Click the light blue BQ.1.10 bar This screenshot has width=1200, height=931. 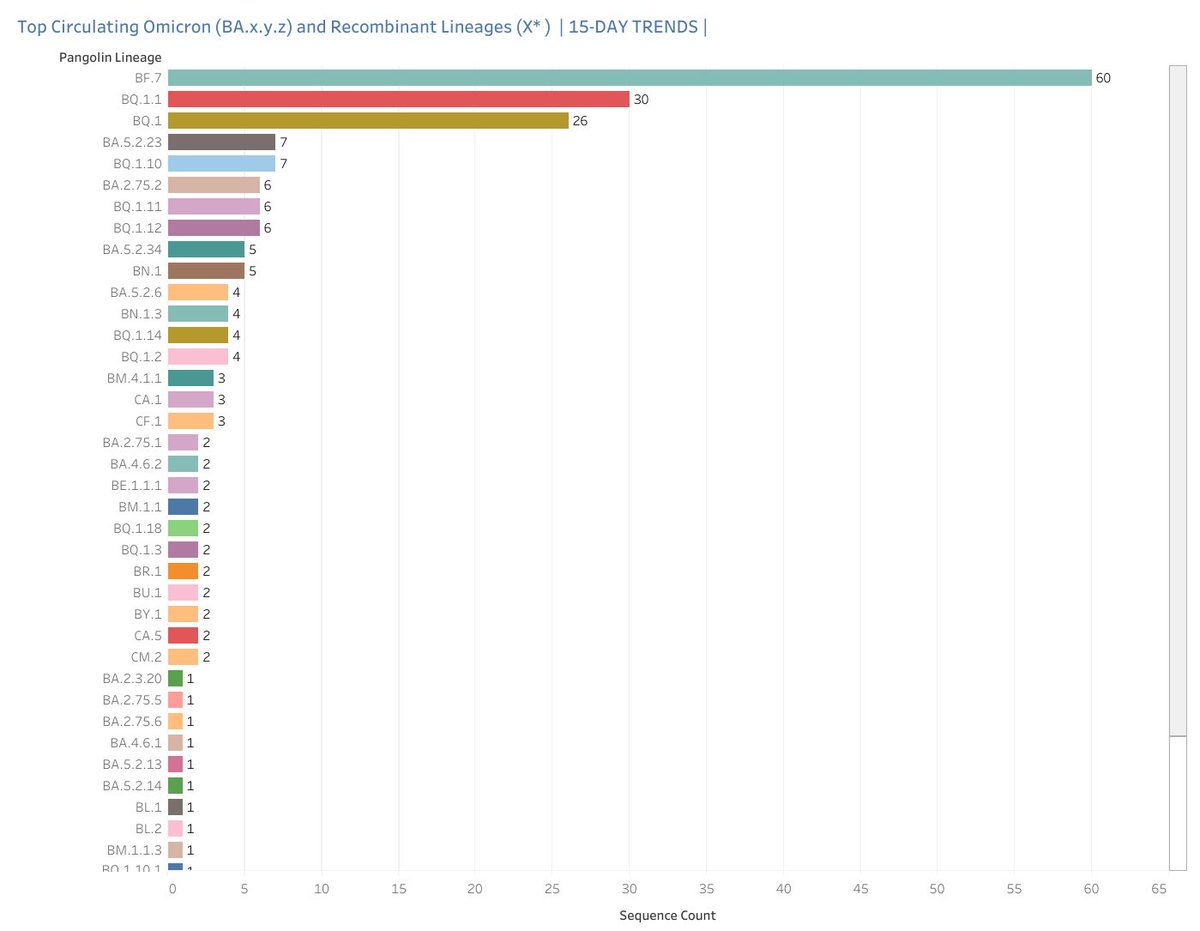point(222,163)
